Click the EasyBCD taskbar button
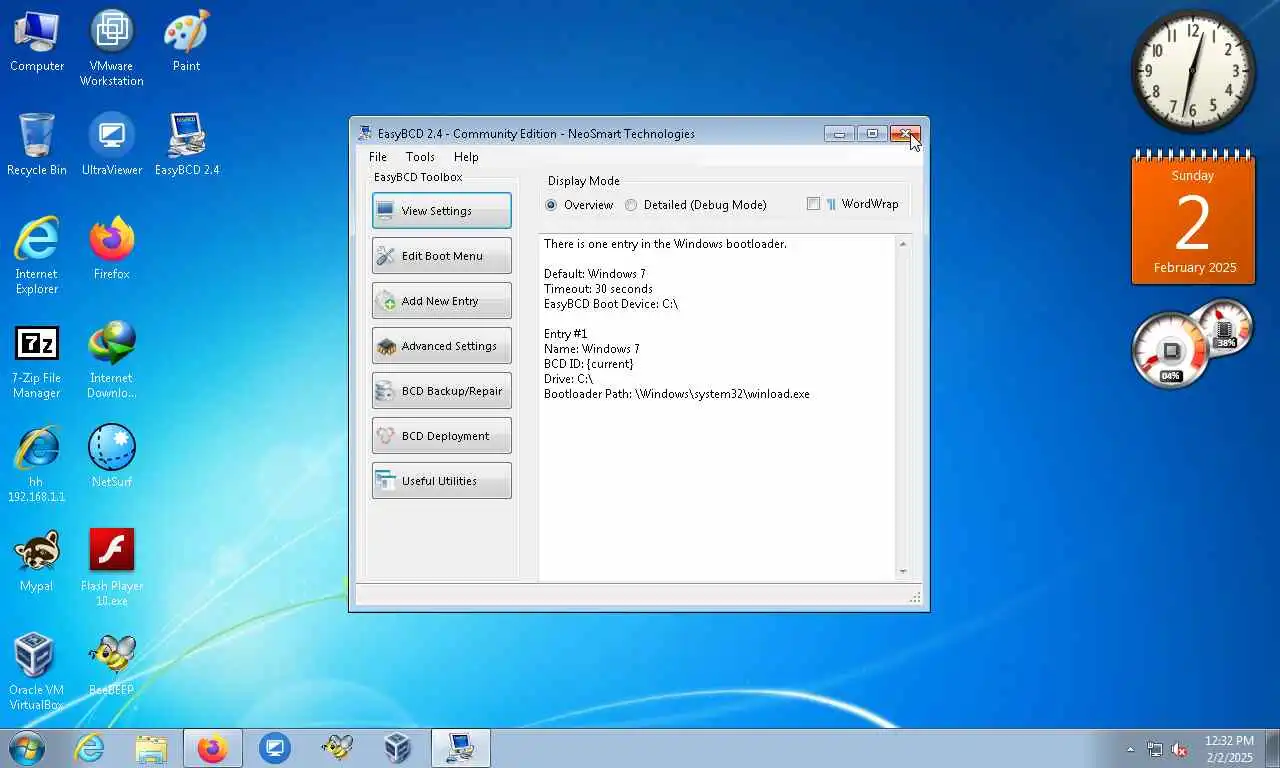 click(461, 748)
